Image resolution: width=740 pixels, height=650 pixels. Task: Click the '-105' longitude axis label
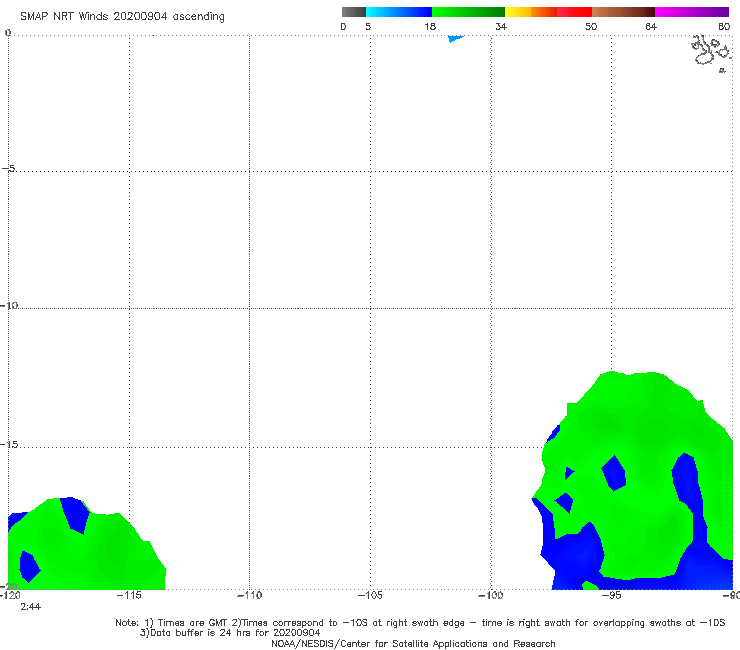click(370, 595)
